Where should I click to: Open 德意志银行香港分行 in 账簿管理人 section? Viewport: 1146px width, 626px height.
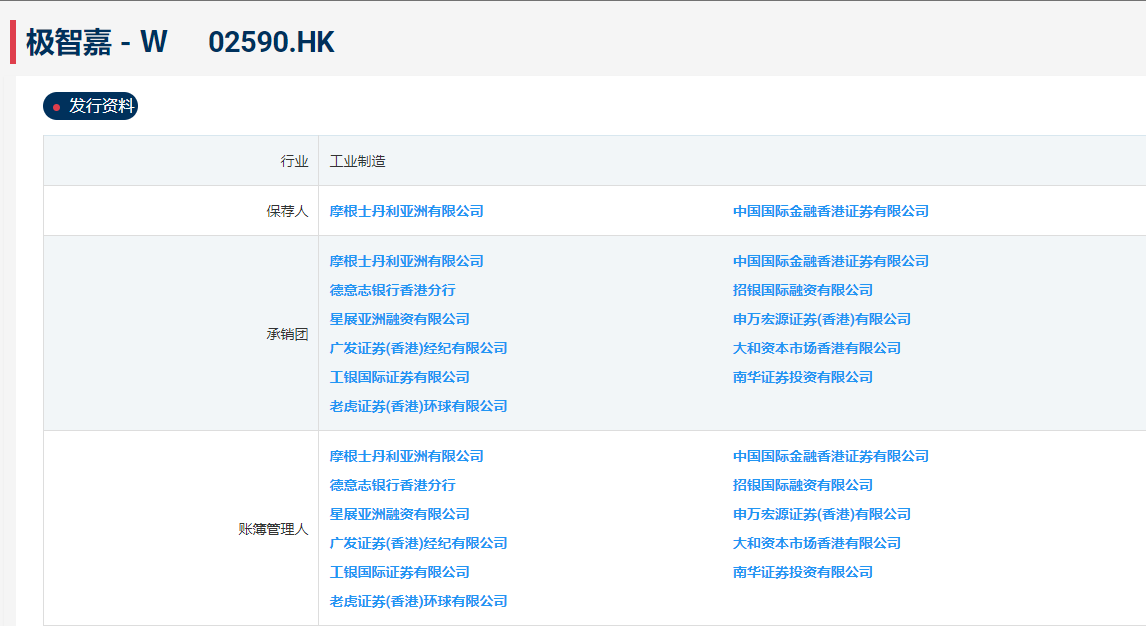(x=392, y=485)
